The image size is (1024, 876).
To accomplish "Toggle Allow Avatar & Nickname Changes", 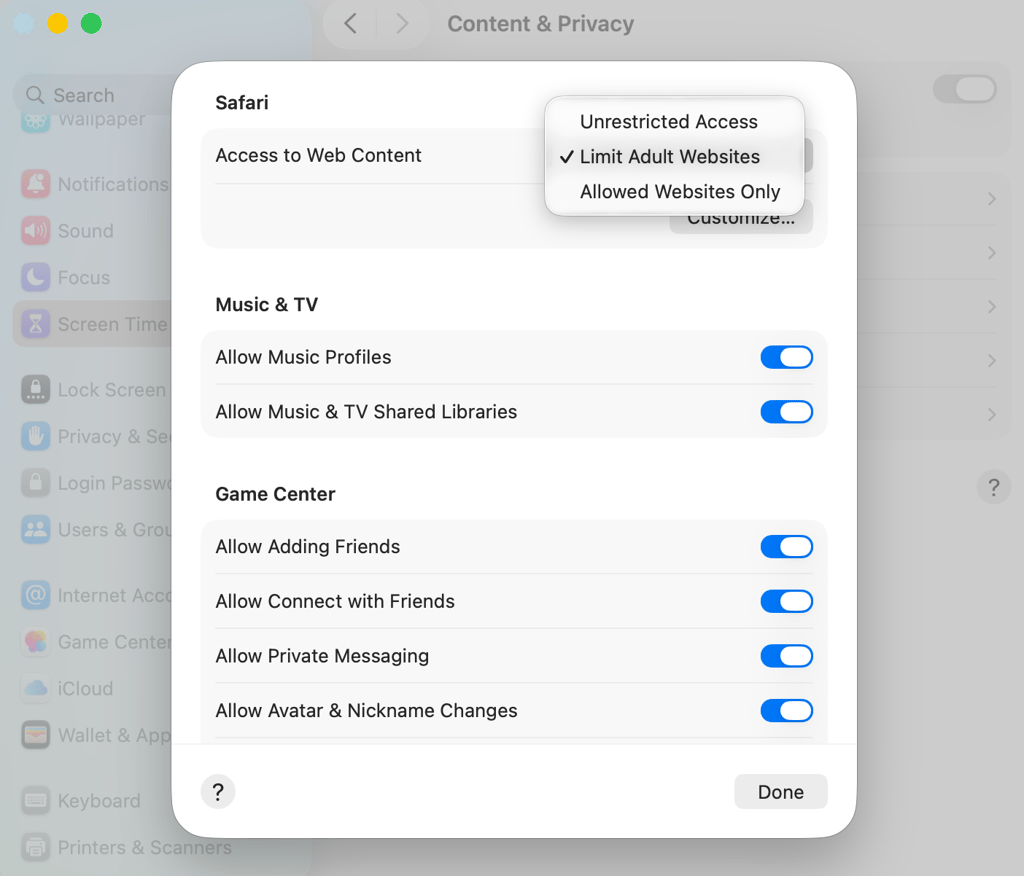I will click(786, 710).
